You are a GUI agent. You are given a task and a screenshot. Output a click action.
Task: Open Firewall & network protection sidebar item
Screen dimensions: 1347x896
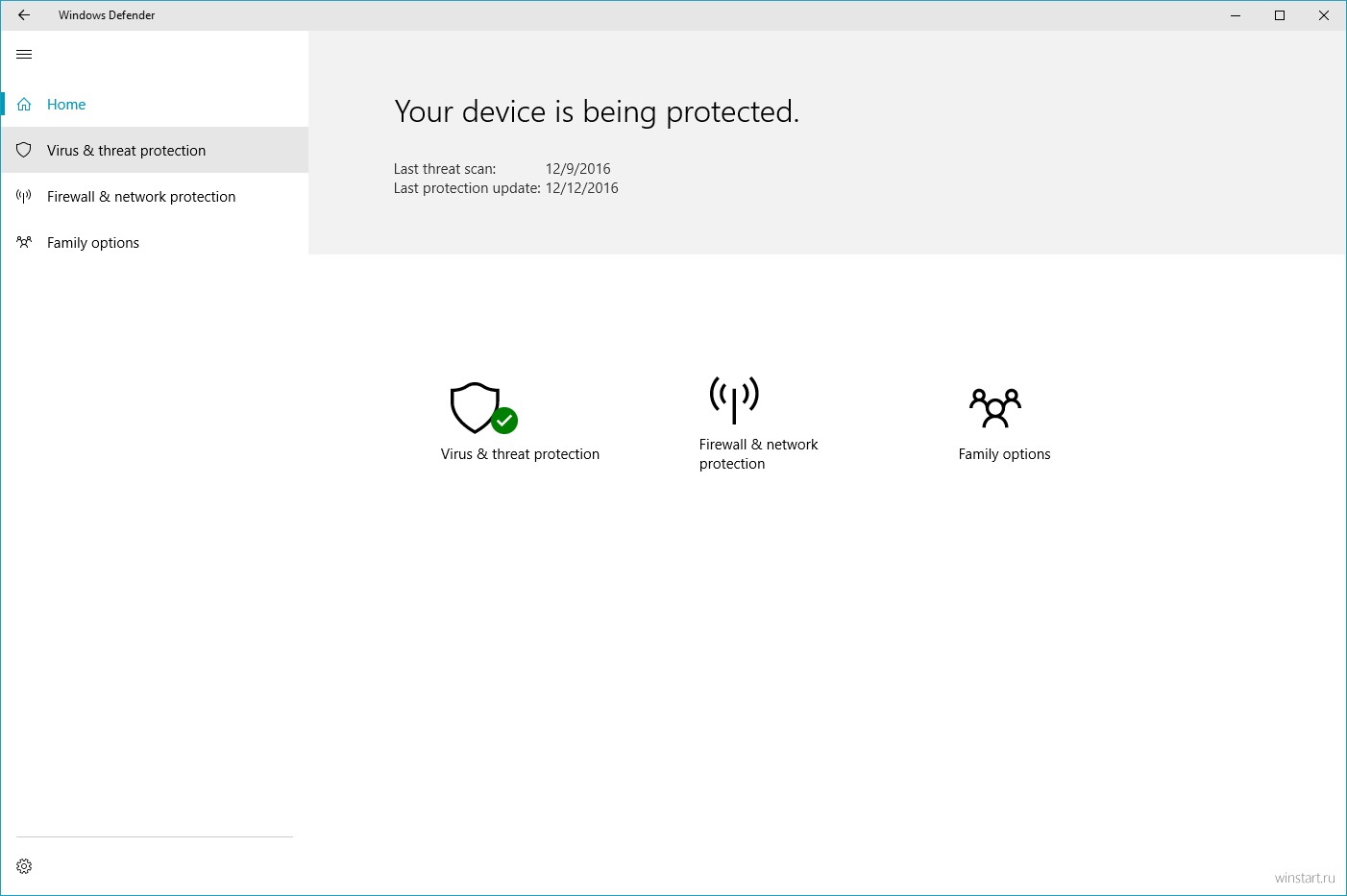click(x=155, y=197)
